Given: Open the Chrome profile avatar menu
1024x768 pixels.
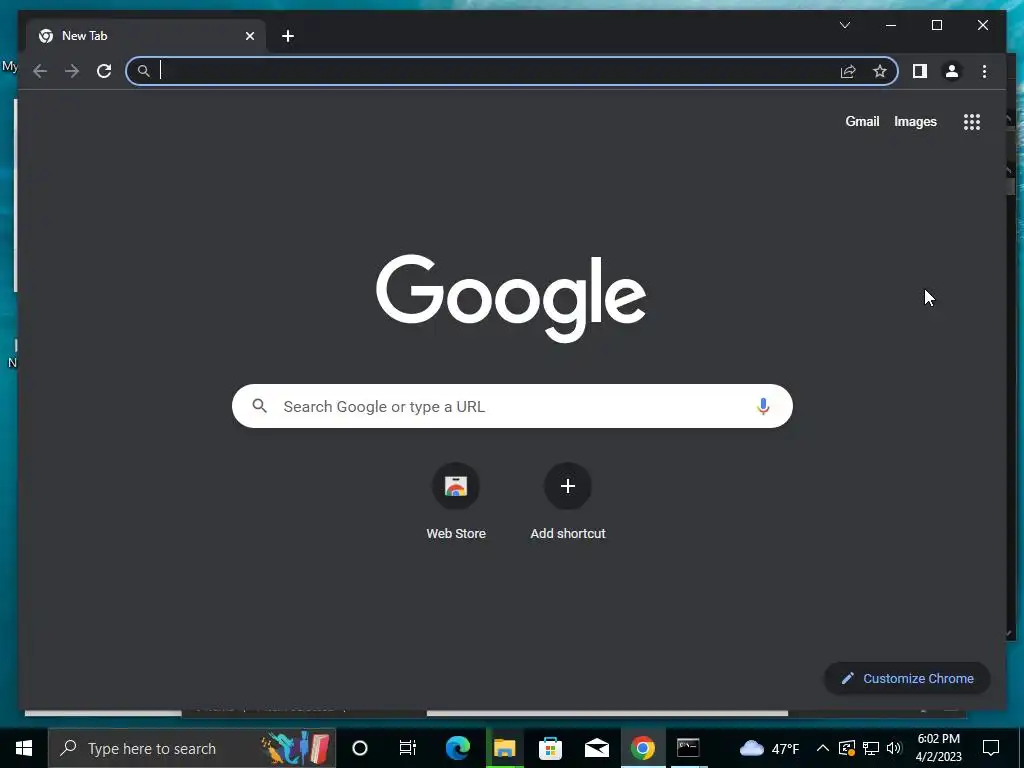Looking at the screenshot, I should 952,71.
